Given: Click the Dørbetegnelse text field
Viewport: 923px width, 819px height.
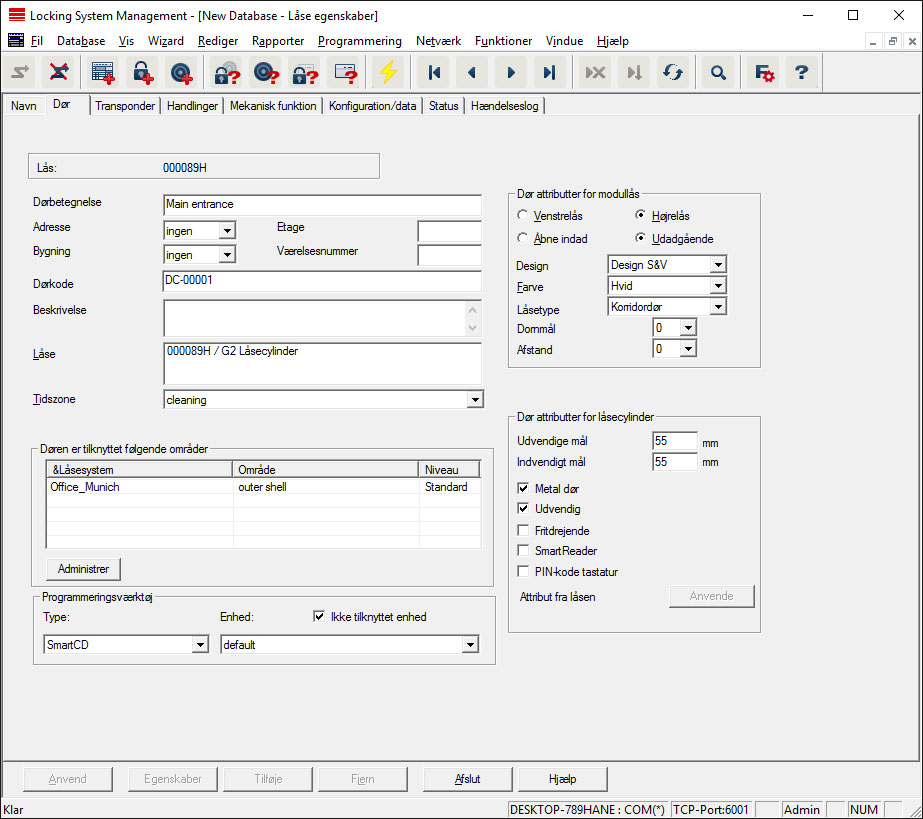Looking at the screenshot, I should (321, 205).
